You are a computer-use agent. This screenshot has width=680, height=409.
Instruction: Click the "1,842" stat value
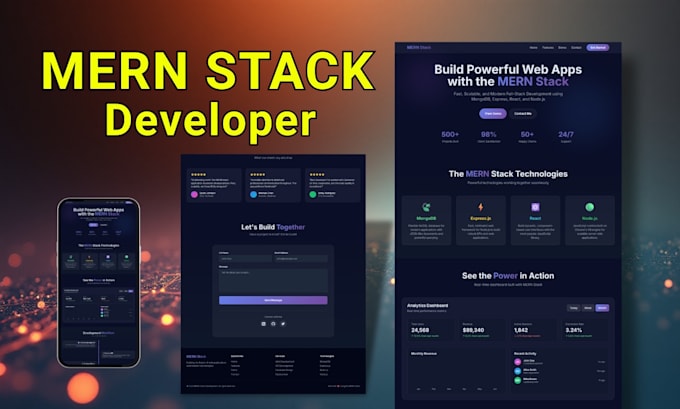tap(521, 330)
